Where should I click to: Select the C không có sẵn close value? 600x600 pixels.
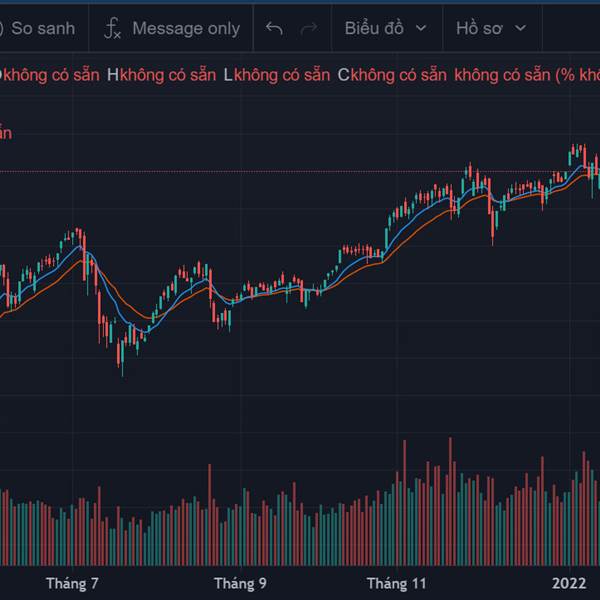click(x=392, y=75)
